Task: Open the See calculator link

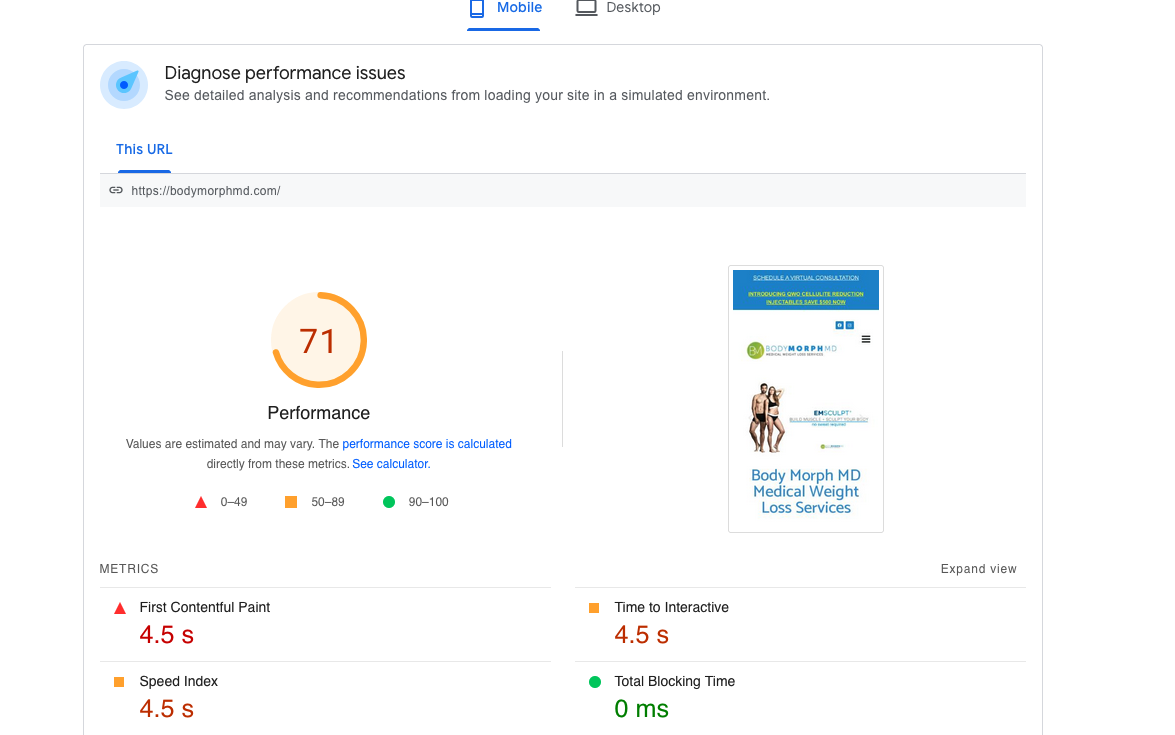Action: tap(391, 464)
